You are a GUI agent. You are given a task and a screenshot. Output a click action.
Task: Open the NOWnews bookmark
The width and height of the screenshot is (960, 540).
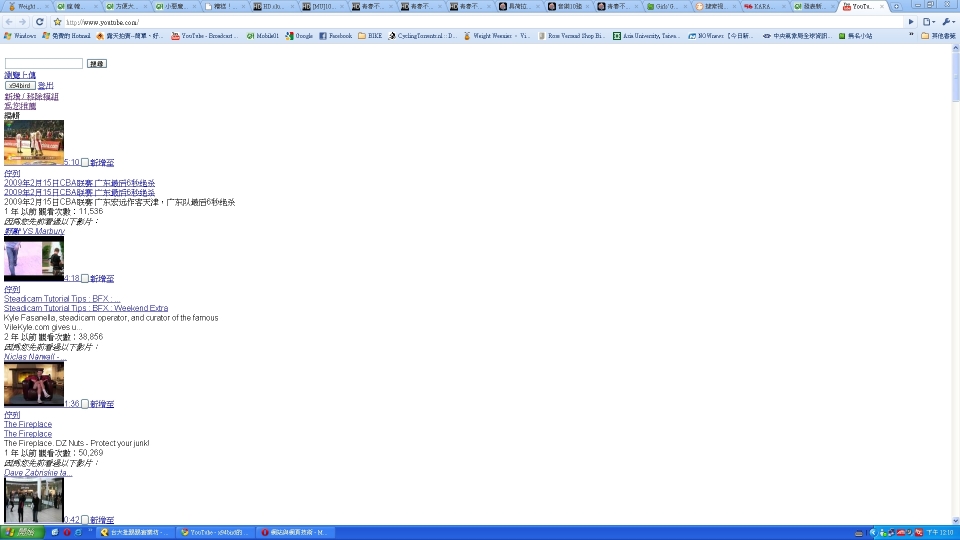(721, 36)
